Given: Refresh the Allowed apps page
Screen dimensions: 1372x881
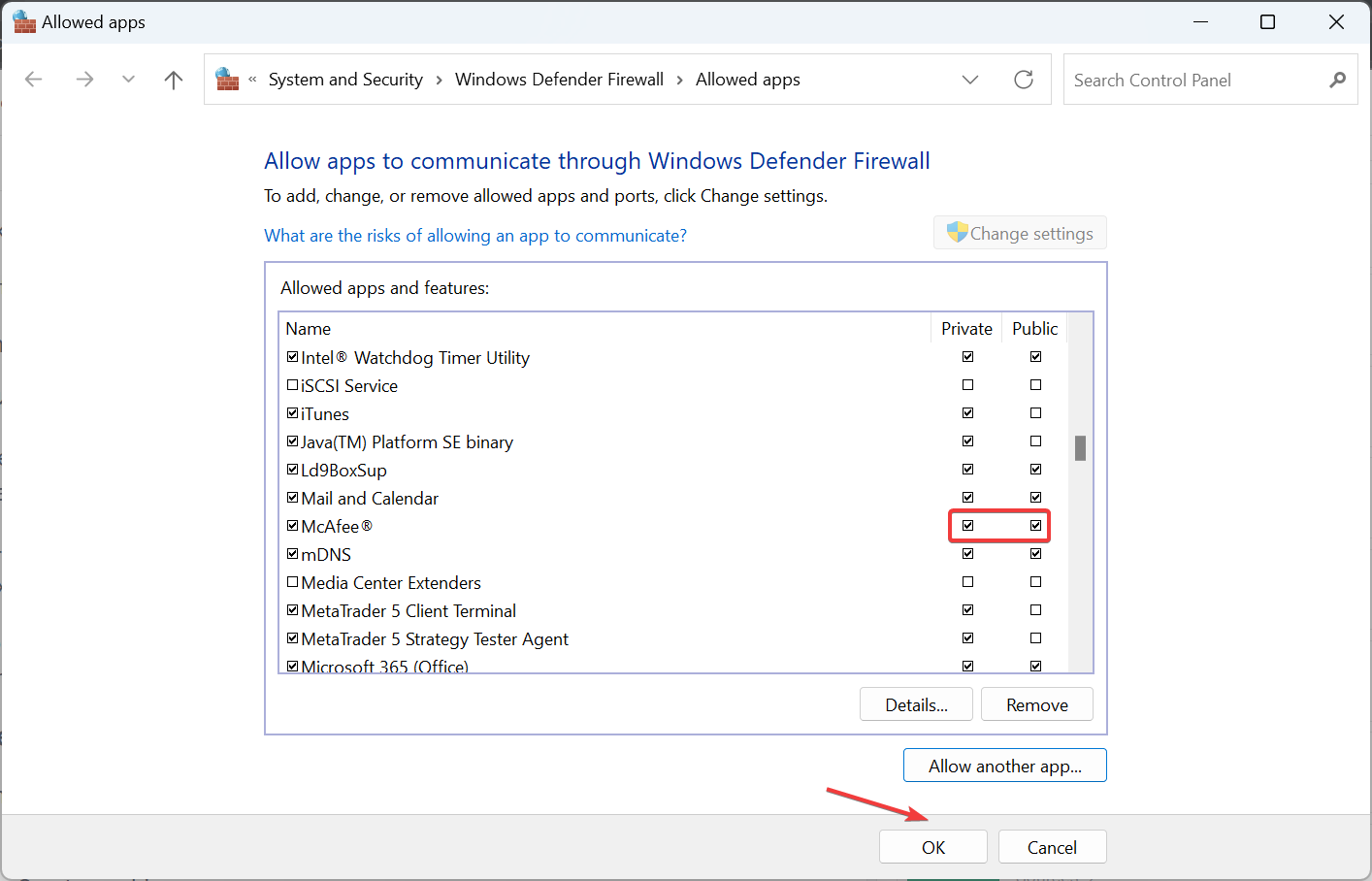Looking at the screenshot, I should click(1024, 80).
